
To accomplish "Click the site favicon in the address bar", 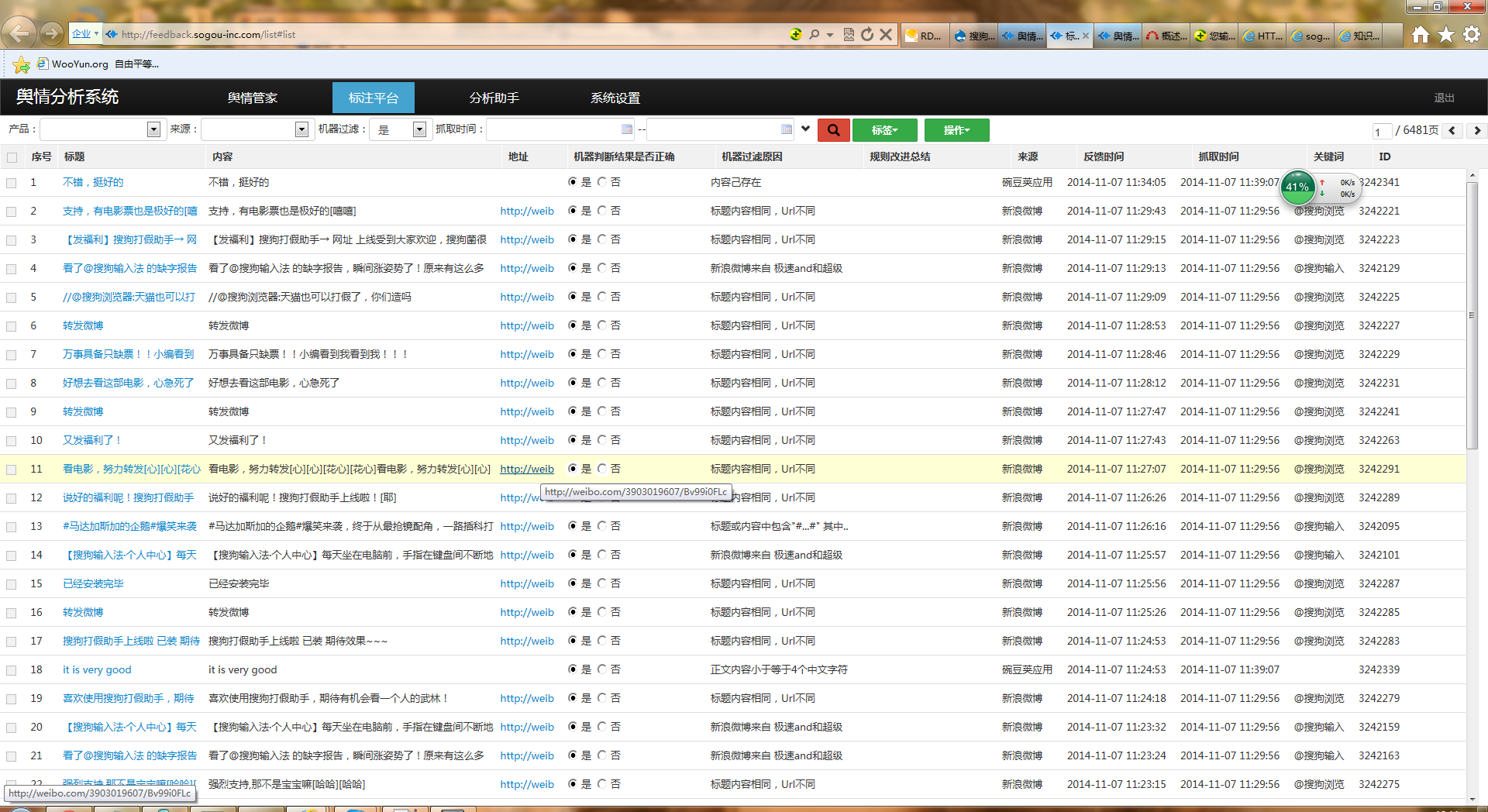I will coord(112,34).
